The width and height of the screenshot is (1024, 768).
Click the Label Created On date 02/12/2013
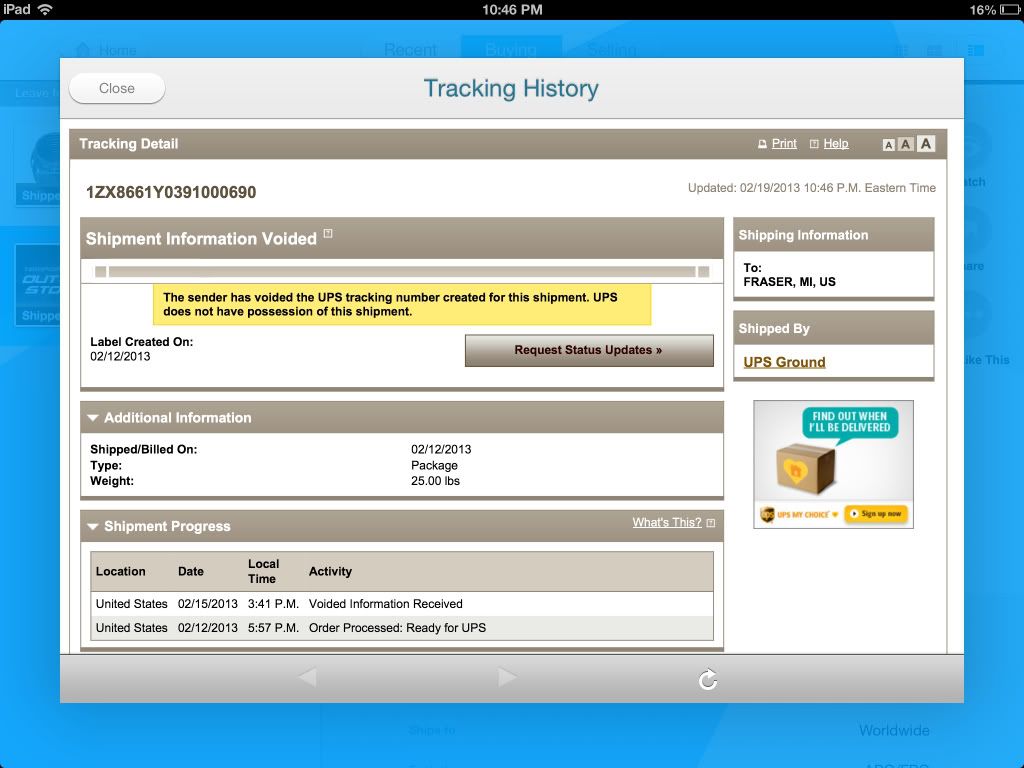click(120, 357)
